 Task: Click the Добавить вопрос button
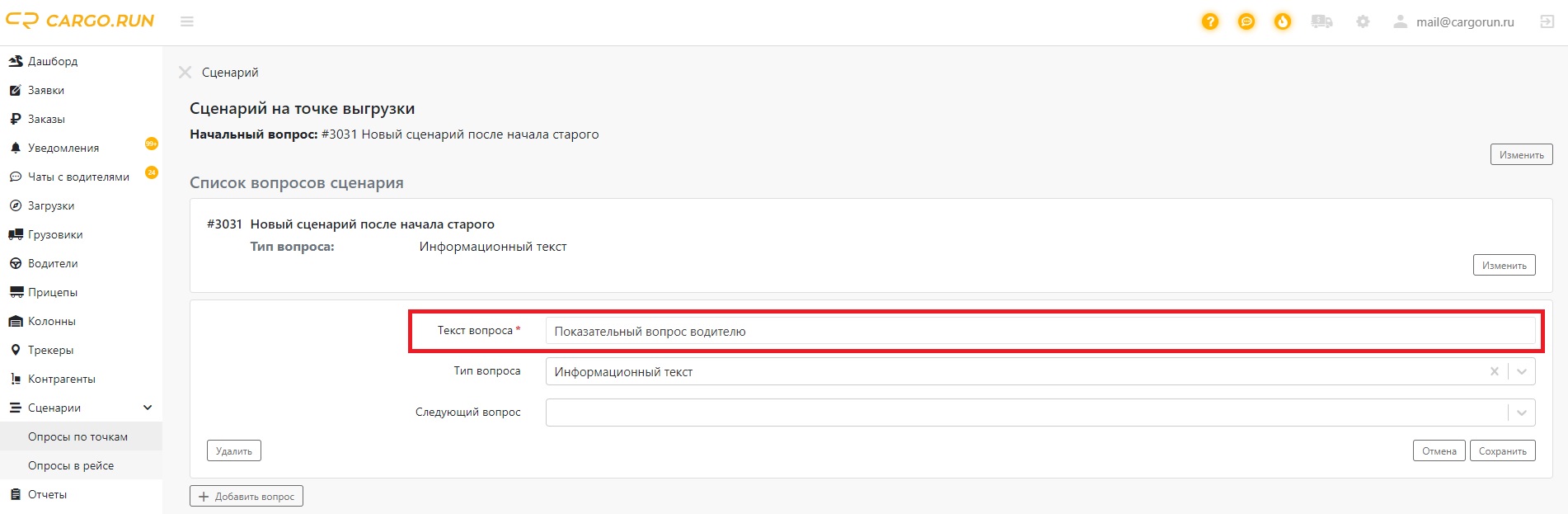point(246,496)
